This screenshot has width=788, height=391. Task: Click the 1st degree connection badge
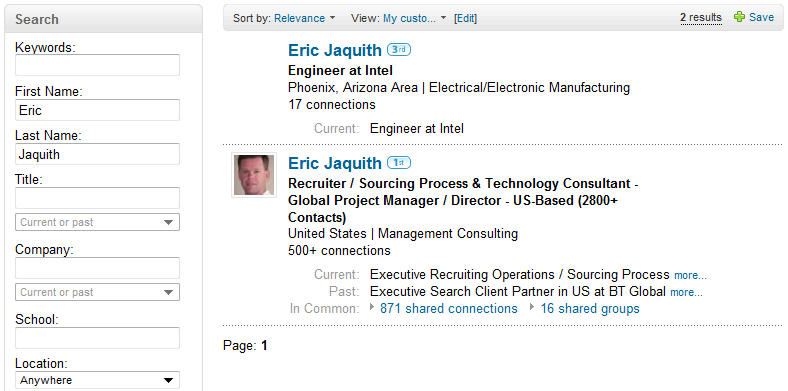tap(399, 163)
